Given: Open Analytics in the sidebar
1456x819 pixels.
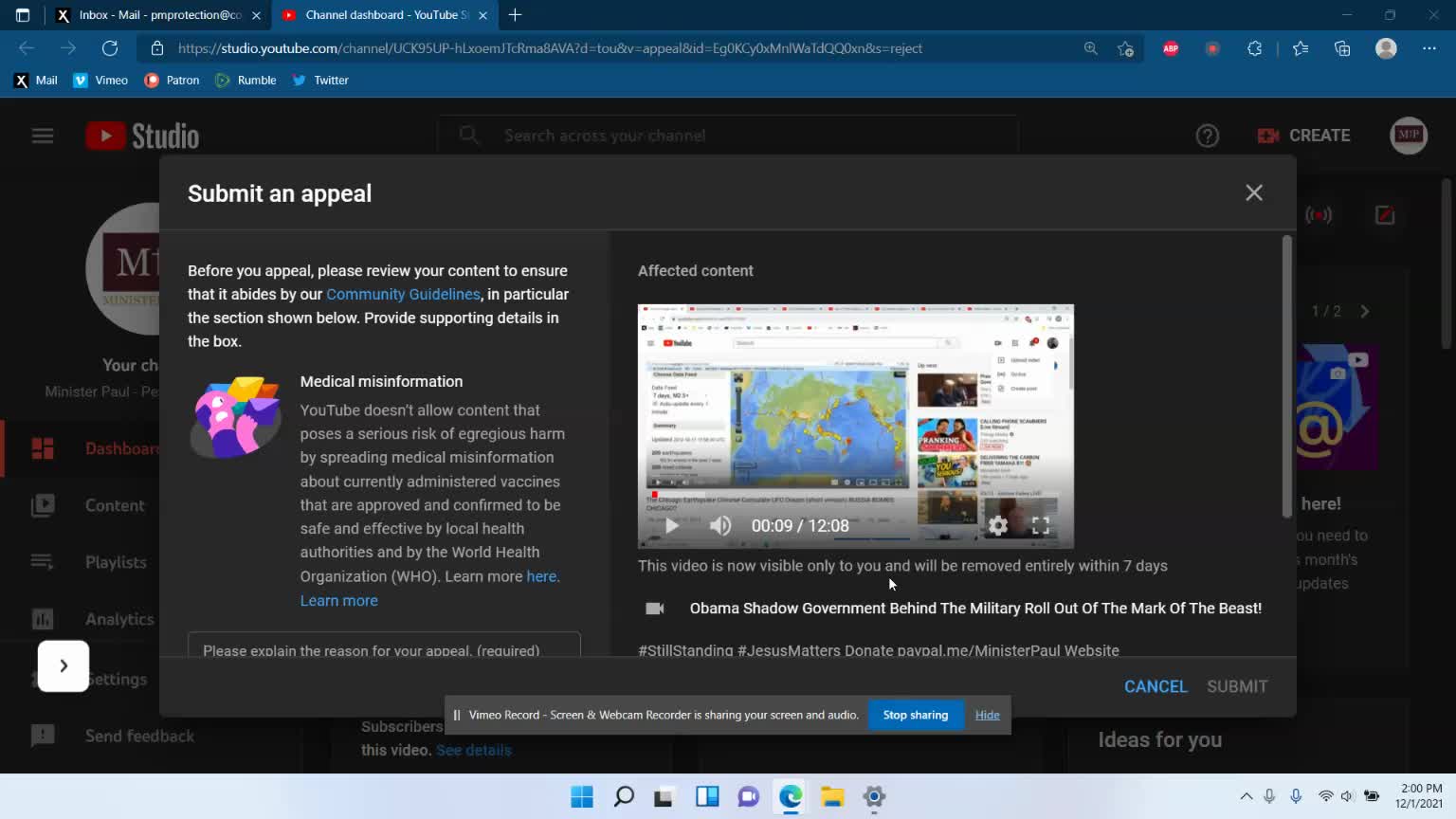Looking at the screenshot, I should 92,619.
